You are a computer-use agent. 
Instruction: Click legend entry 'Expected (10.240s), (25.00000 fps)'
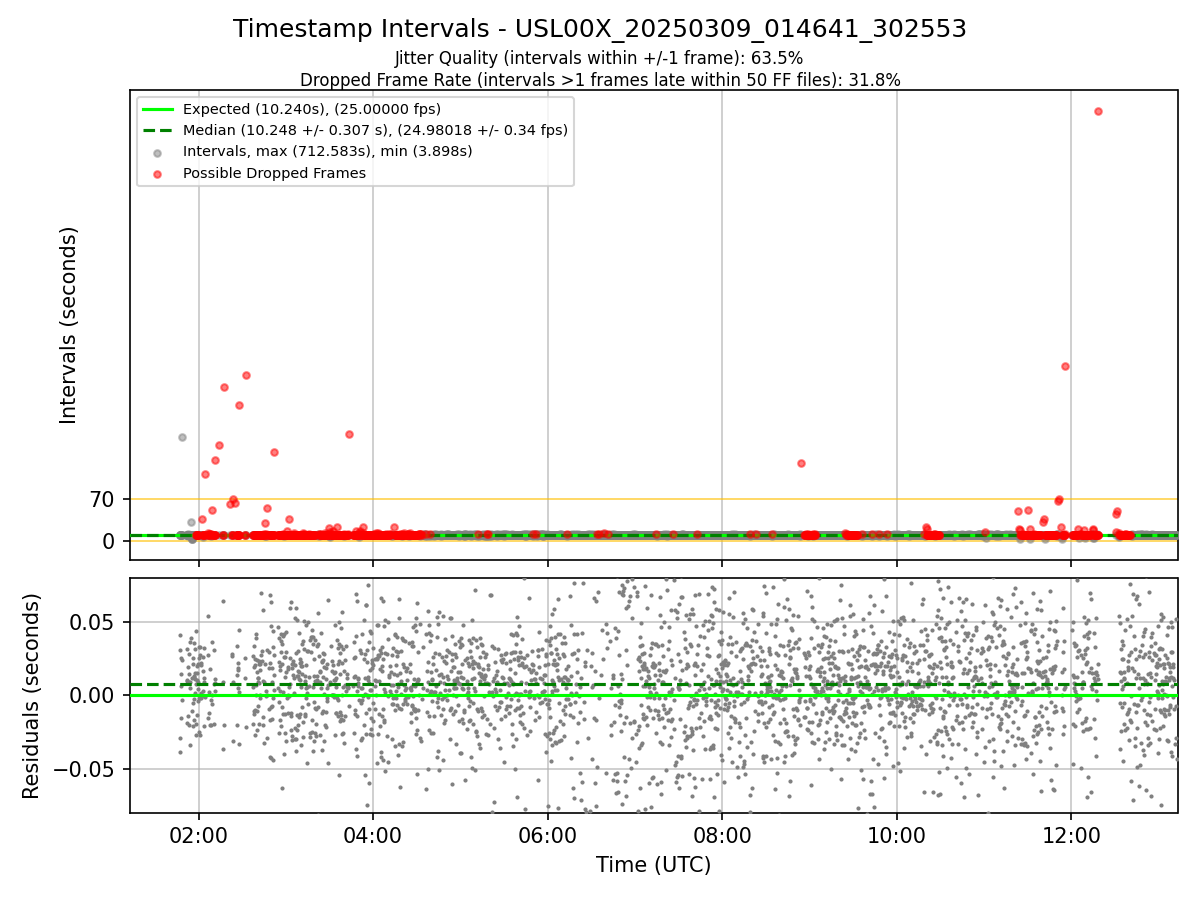(x=312, y=109)
